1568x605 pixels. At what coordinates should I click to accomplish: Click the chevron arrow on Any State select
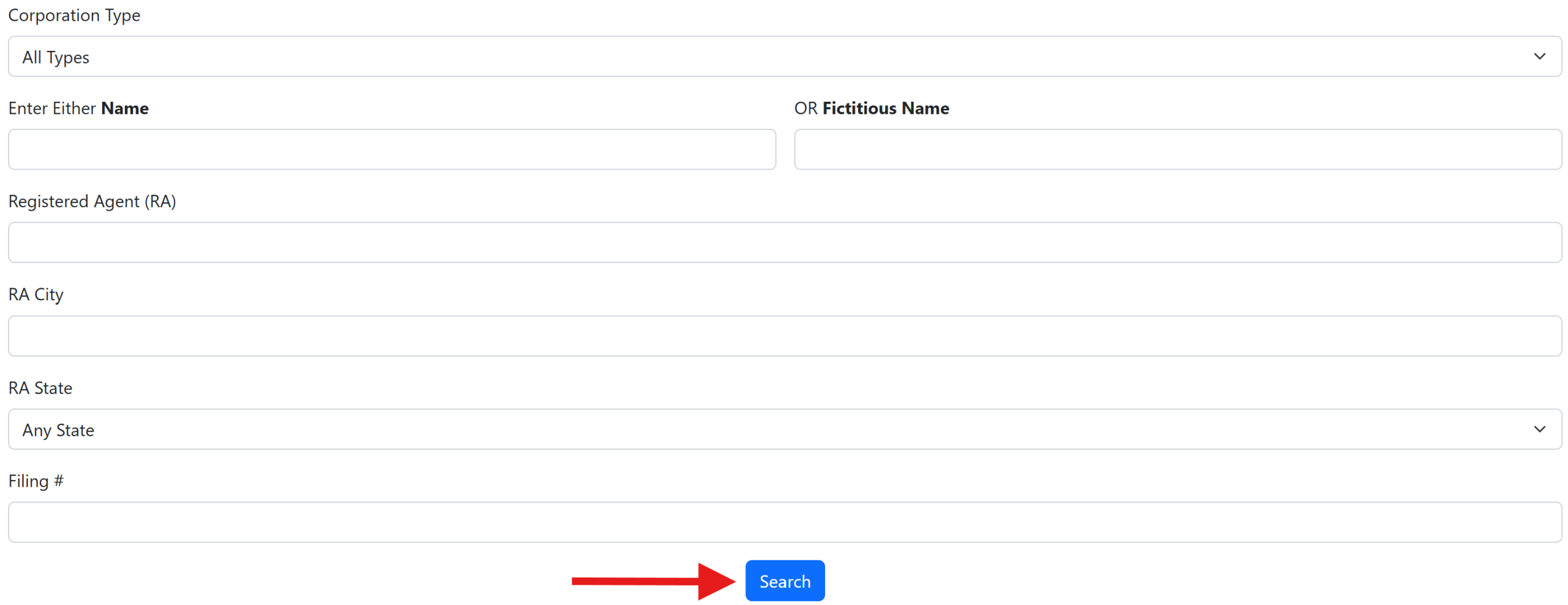[1539, 428]
